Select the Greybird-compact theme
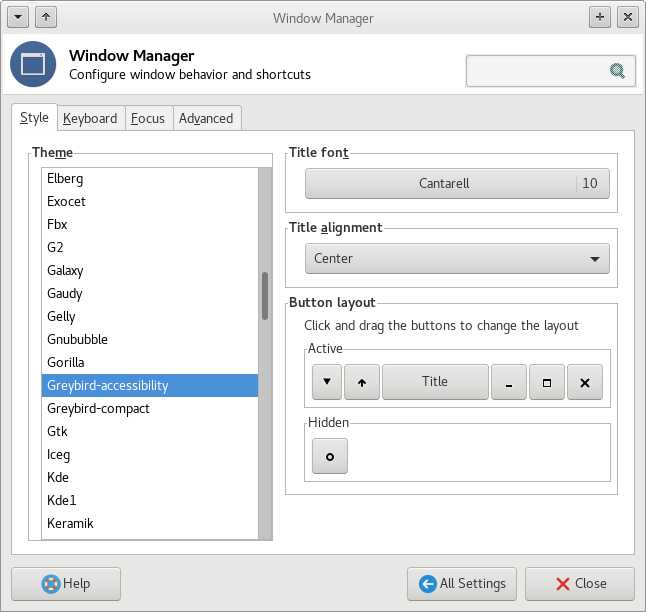This screenshot has width=646, height=612. point(98,408)
